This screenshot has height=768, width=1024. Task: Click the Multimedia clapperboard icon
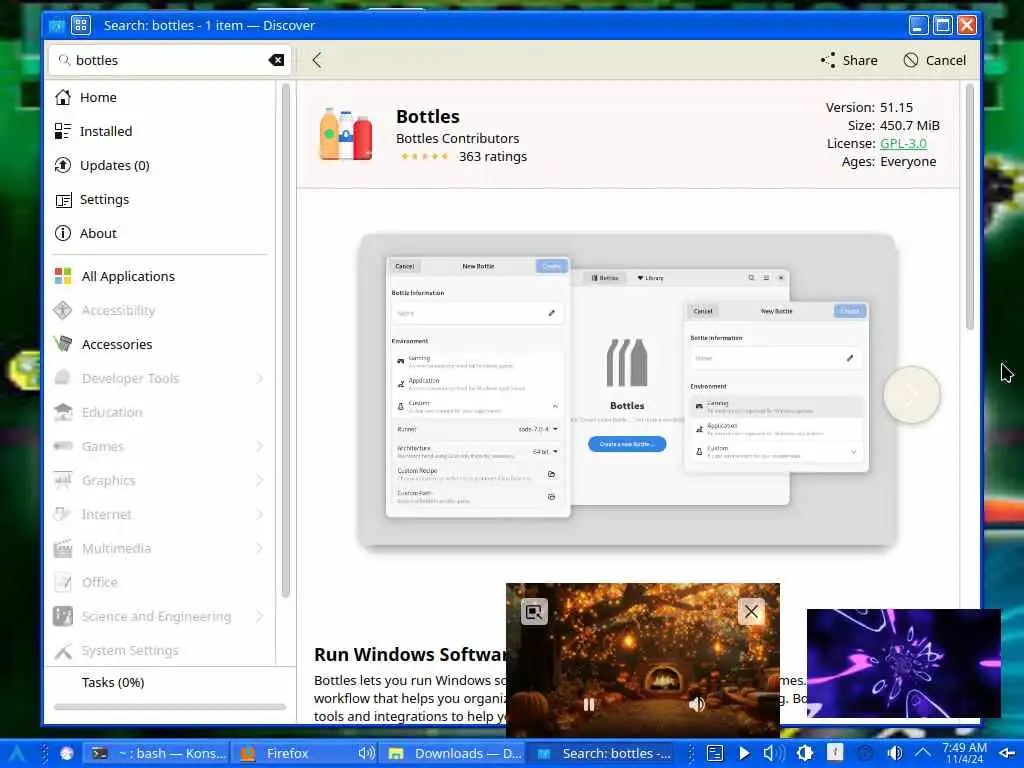tap(63, 548)
